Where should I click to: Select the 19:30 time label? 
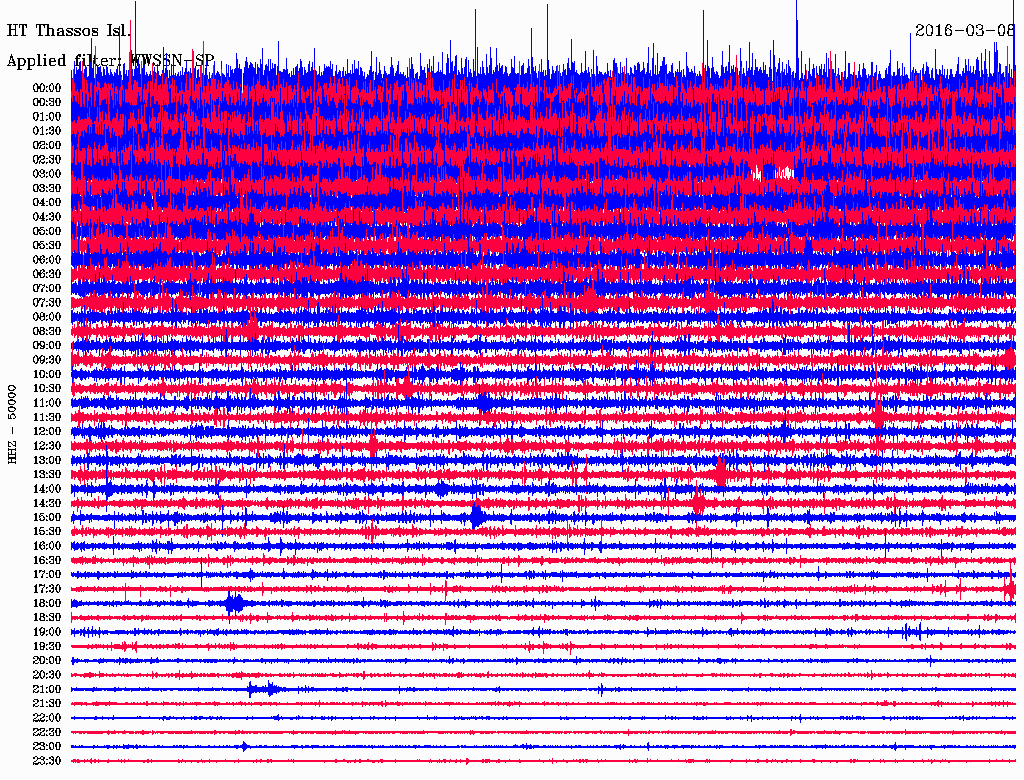(x=47, y=646)
